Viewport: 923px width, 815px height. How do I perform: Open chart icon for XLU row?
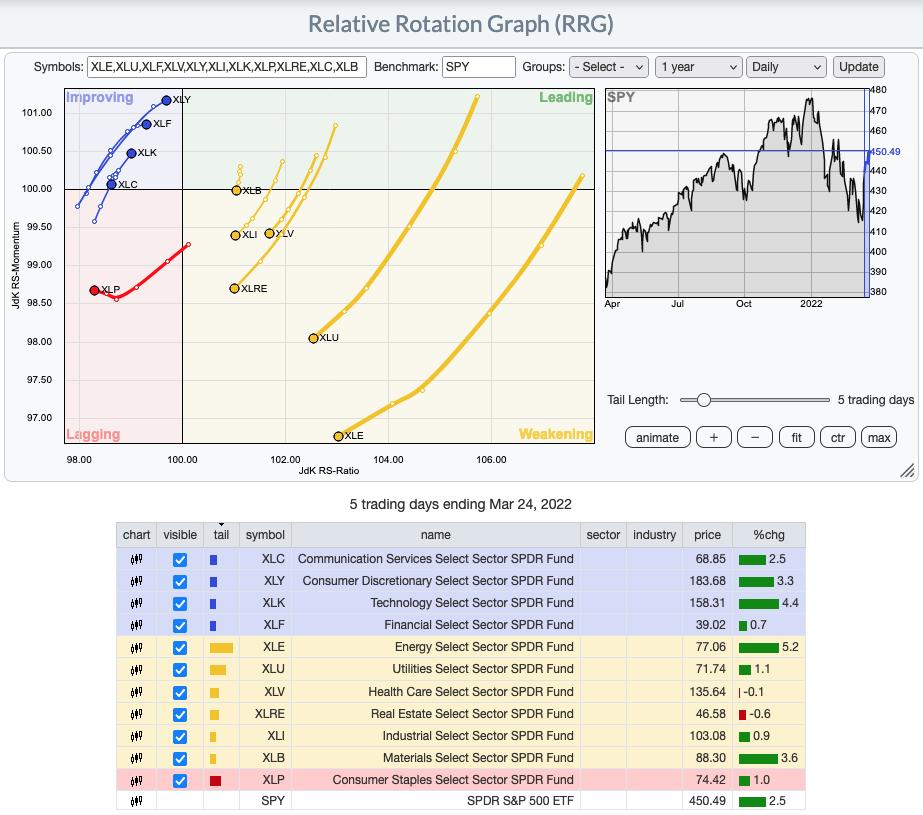[137, 670]
